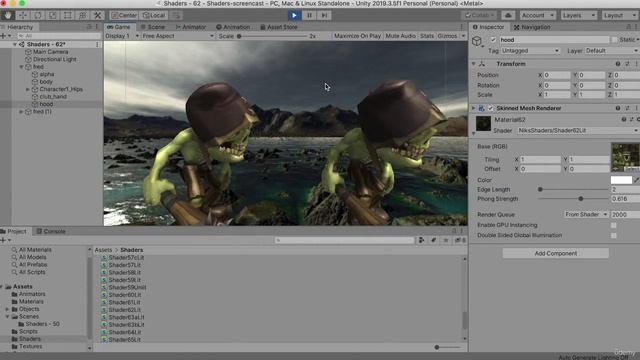Switch to the Animation tab
The height and width of the screenshot is (360, 640).
[233, 27]
